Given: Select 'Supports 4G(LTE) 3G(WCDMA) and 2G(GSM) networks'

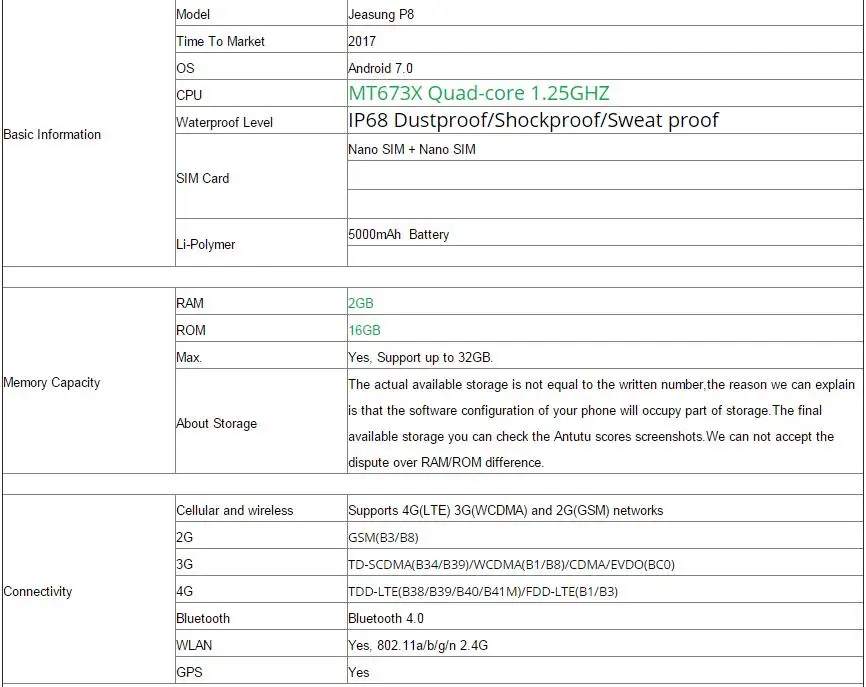Looking at the screenshot, I should [x=505, y=510].
